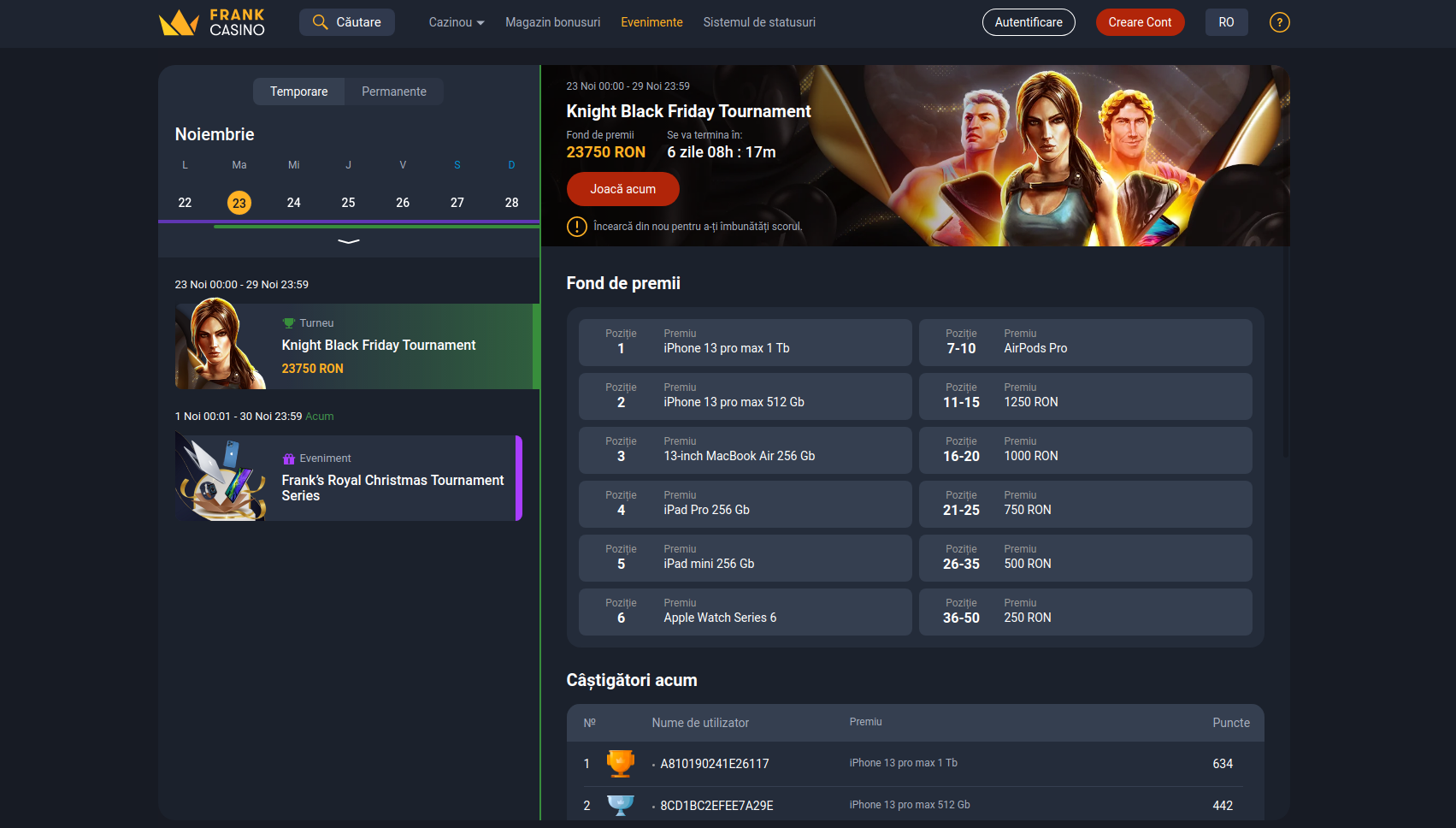Viewport: 1456px width, 828px height.
Task: Select day 27 in the calendar
Action: coord(457,203)
